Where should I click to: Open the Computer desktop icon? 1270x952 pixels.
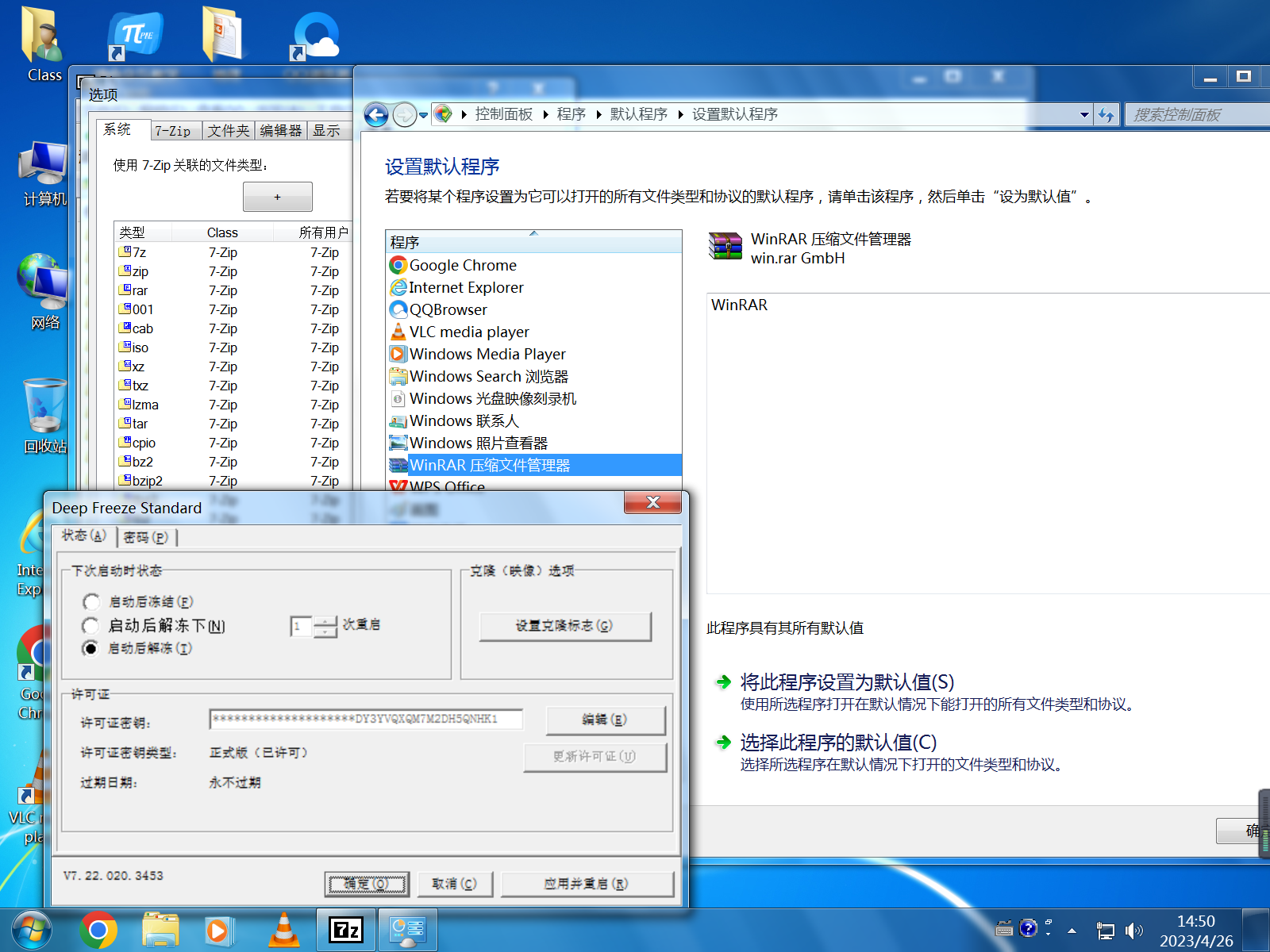(44, 173)
